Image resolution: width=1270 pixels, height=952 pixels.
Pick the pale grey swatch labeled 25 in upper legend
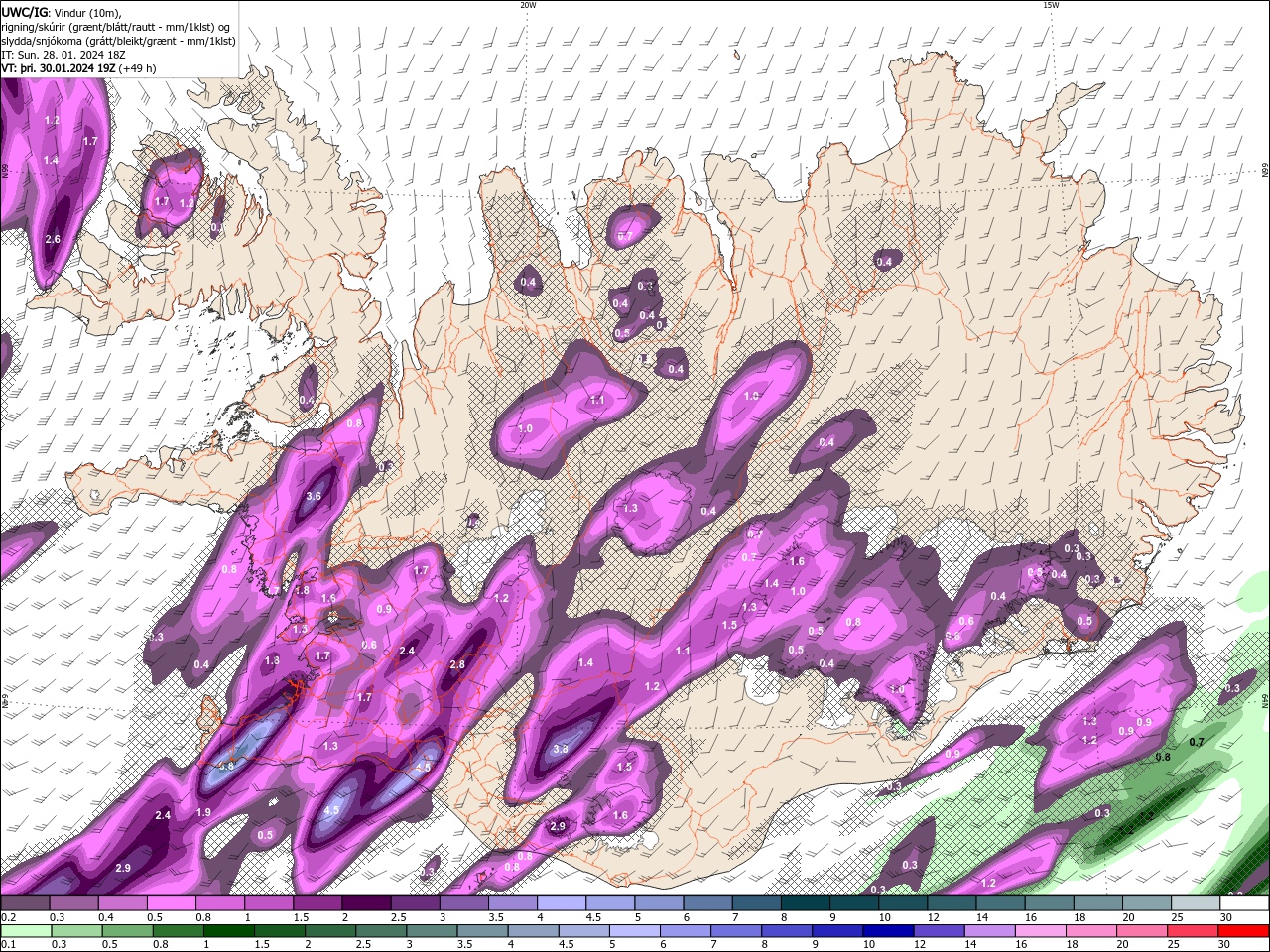click(x=1196, y=903)
